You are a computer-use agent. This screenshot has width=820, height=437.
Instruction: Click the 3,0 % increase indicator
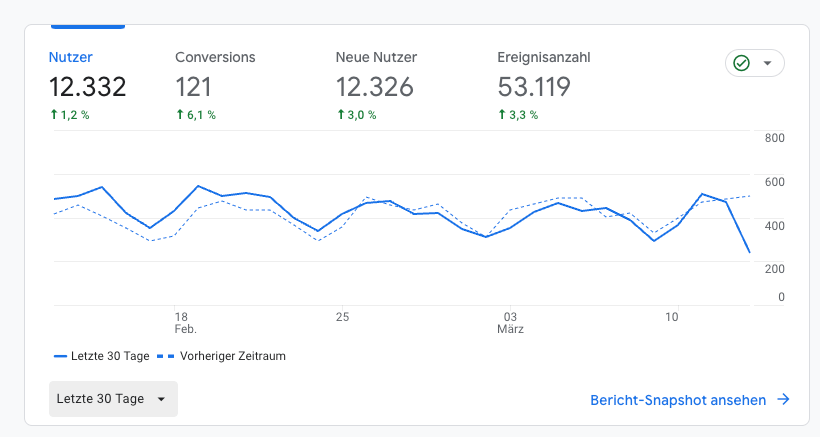click(356, 114)
